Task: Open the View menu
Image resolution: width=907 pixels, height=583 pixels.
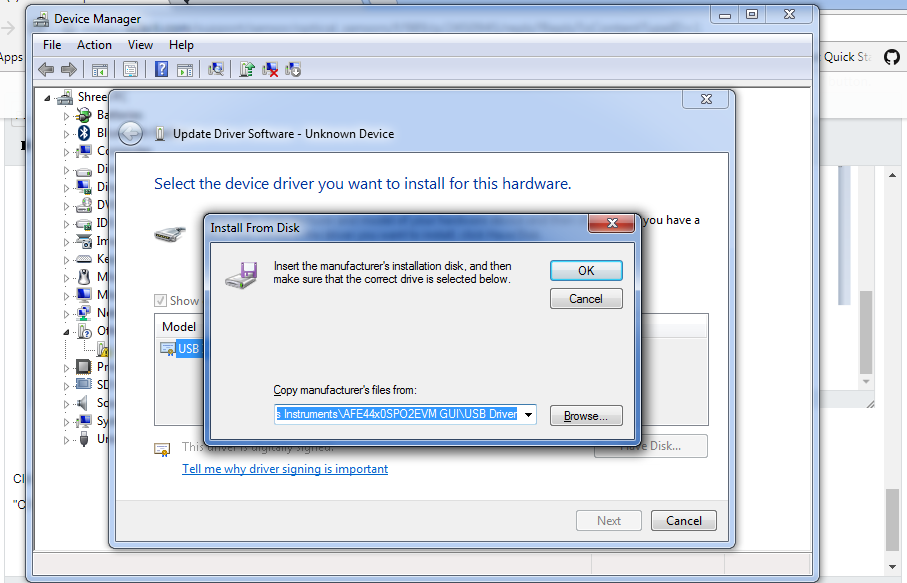Action: (139, 45)
